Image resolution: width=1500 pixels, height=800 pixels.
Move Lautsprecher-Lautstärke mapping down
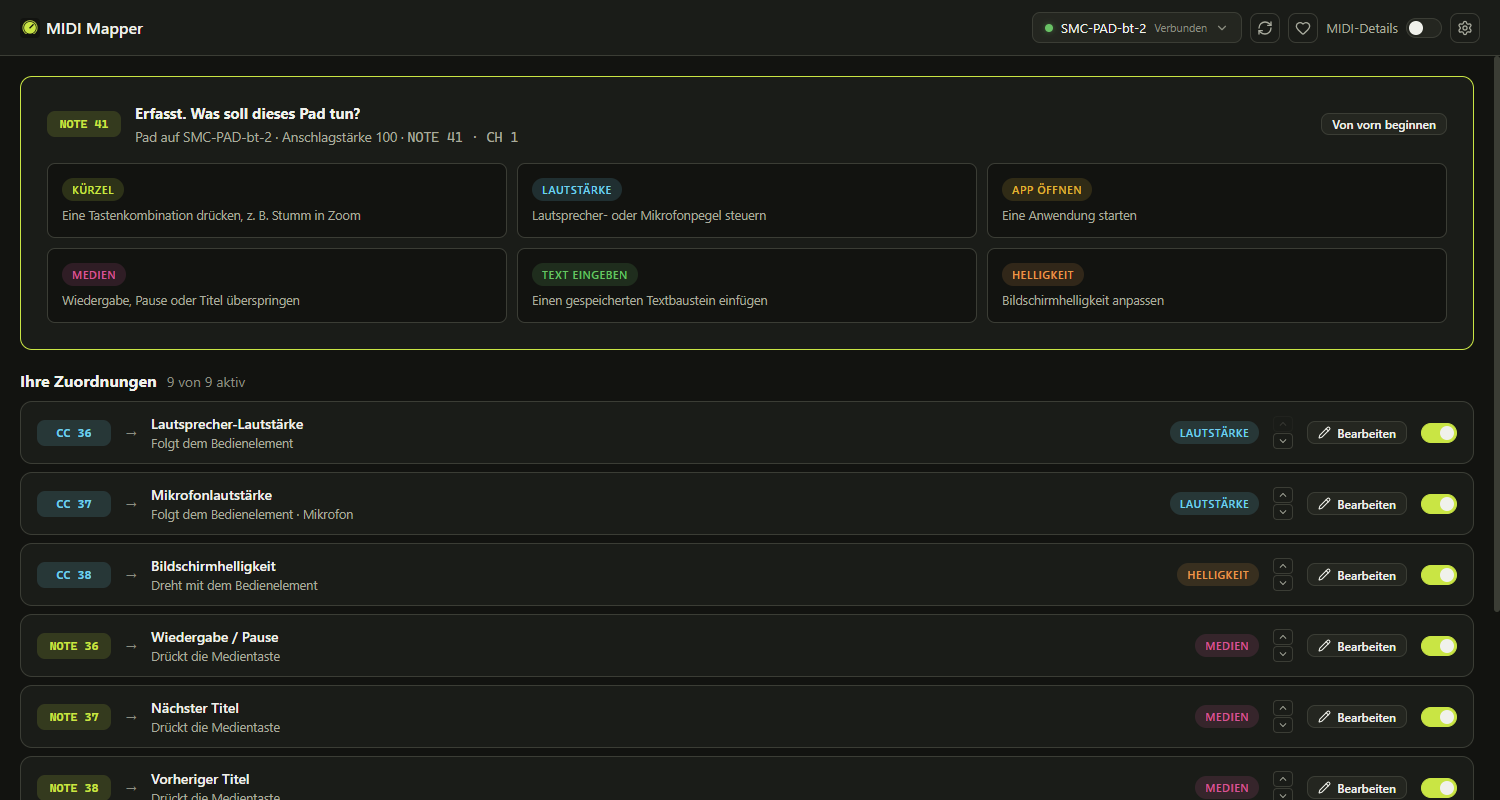[x=1283, y=441]
